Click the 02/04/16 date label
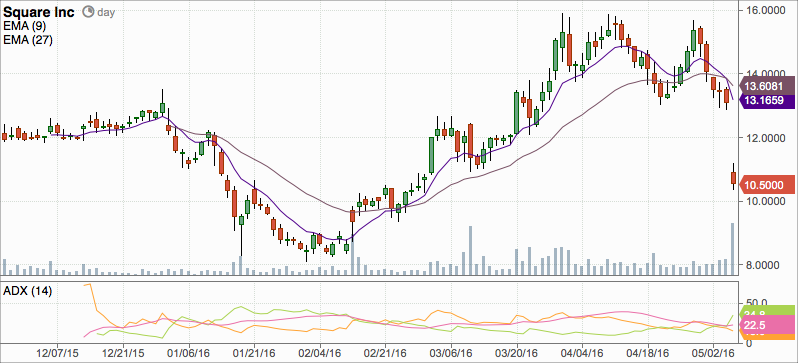 [x=320, y=352]
